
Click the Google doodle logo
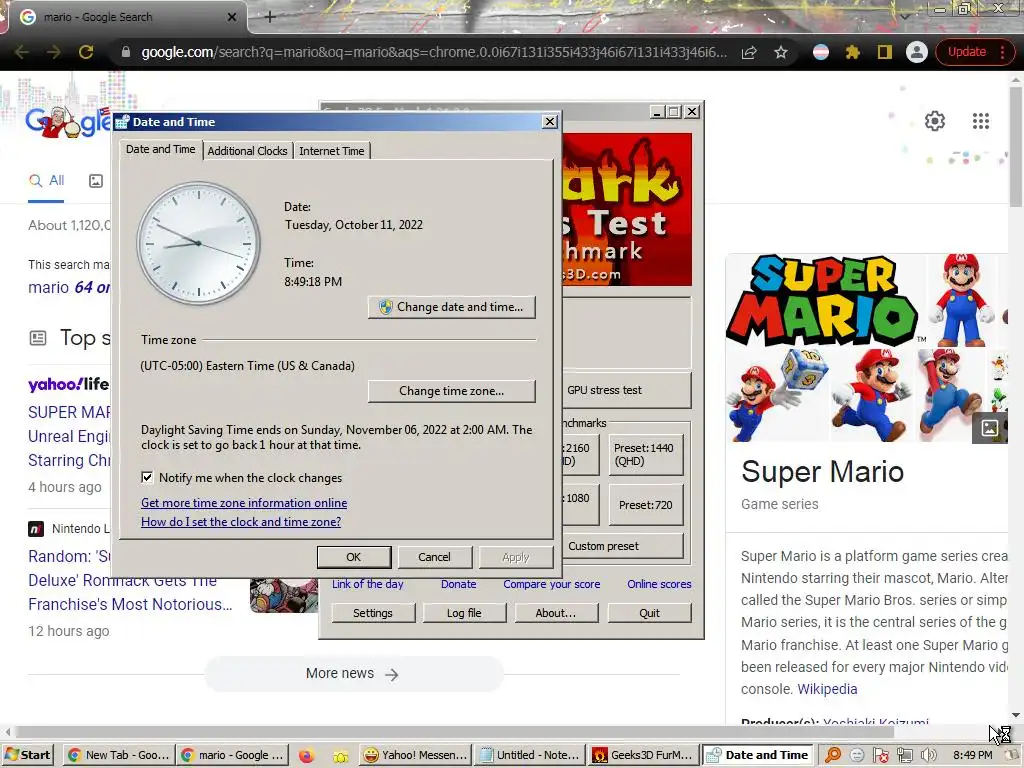(67, 121)
